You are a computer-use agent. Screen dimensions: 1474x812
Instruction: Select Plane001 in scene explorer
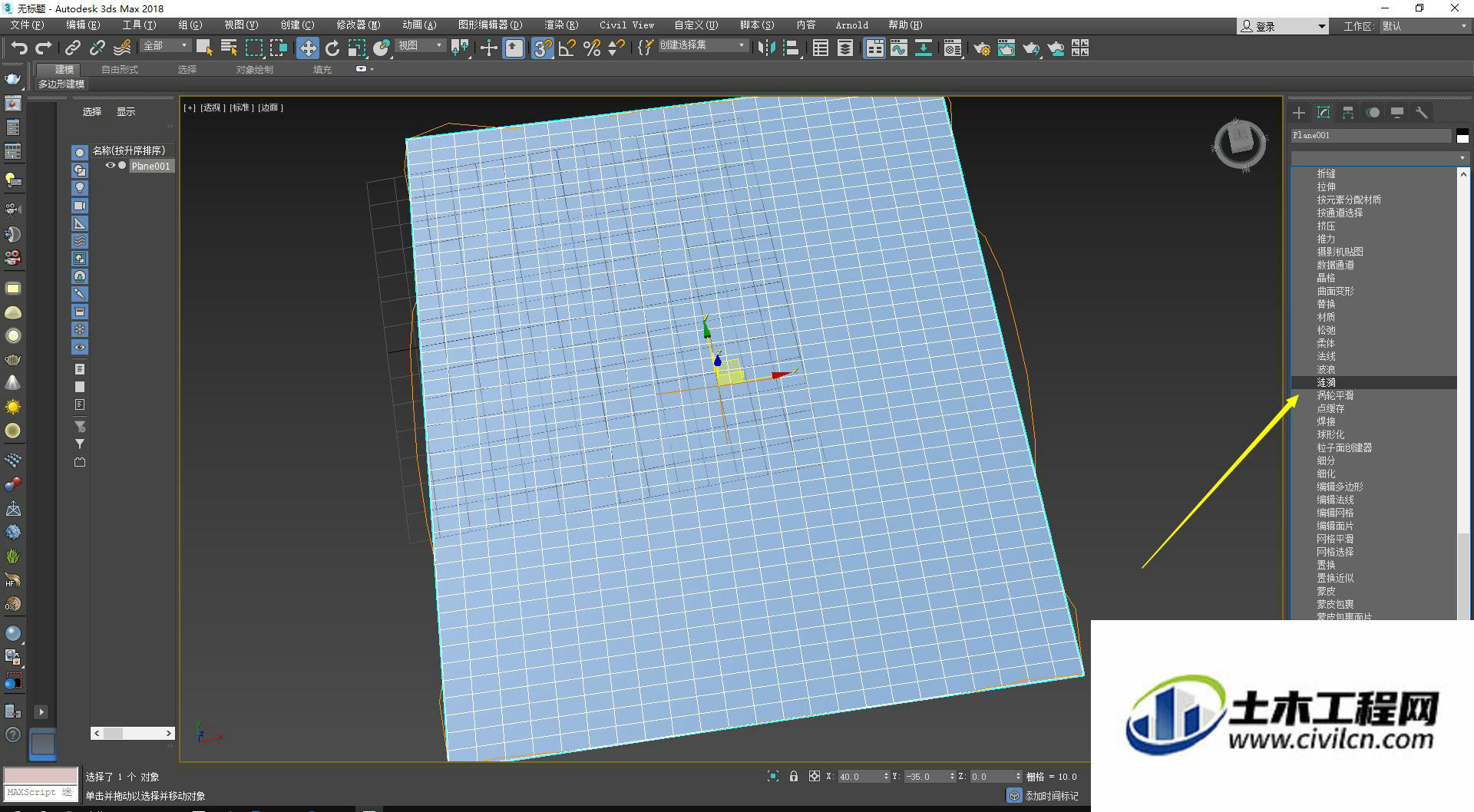[150, 166]
